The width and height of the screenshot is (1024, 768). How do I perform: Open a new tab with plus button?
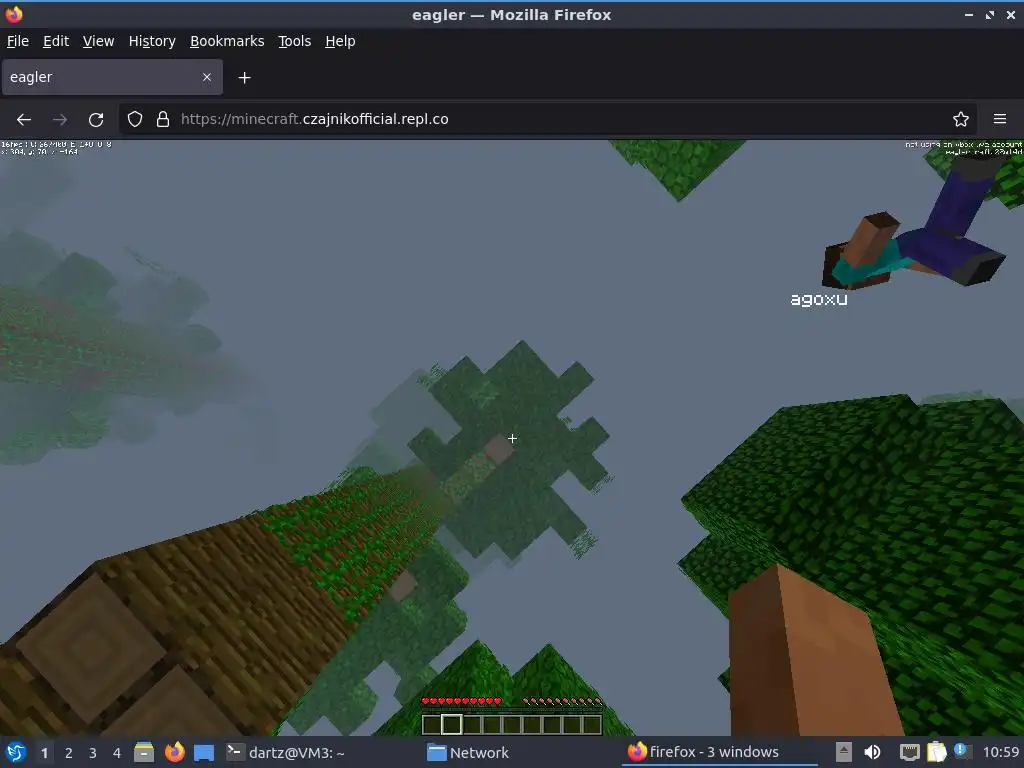tap(244, 78)
